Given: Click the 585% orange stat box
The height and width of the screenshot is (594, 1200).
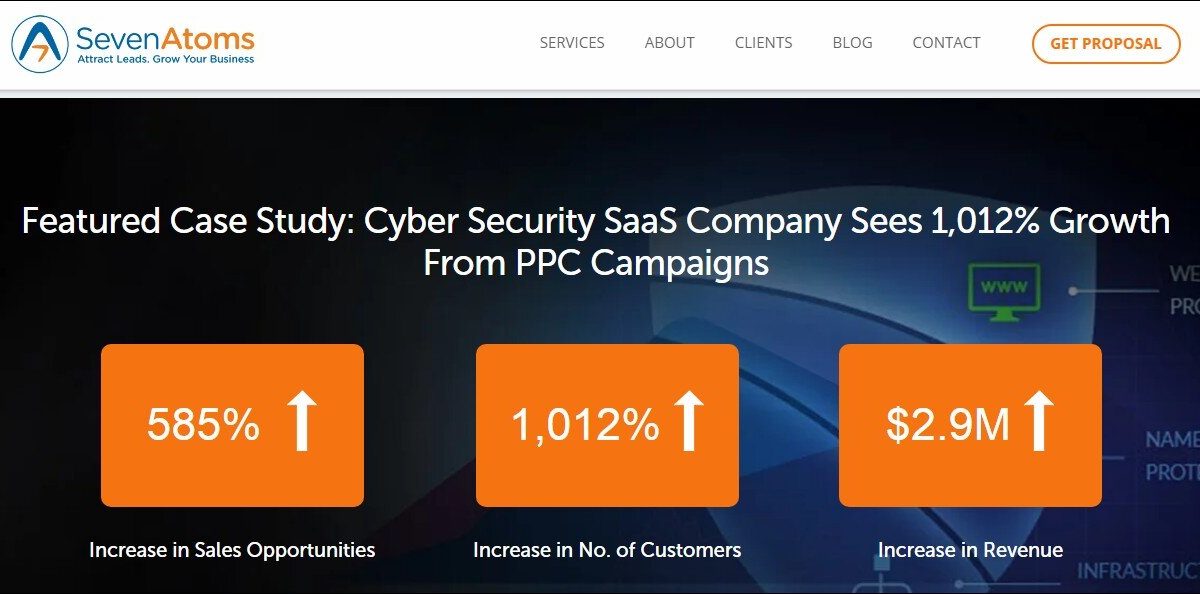Looking at the screenshot, I should (x=232, y=425).
